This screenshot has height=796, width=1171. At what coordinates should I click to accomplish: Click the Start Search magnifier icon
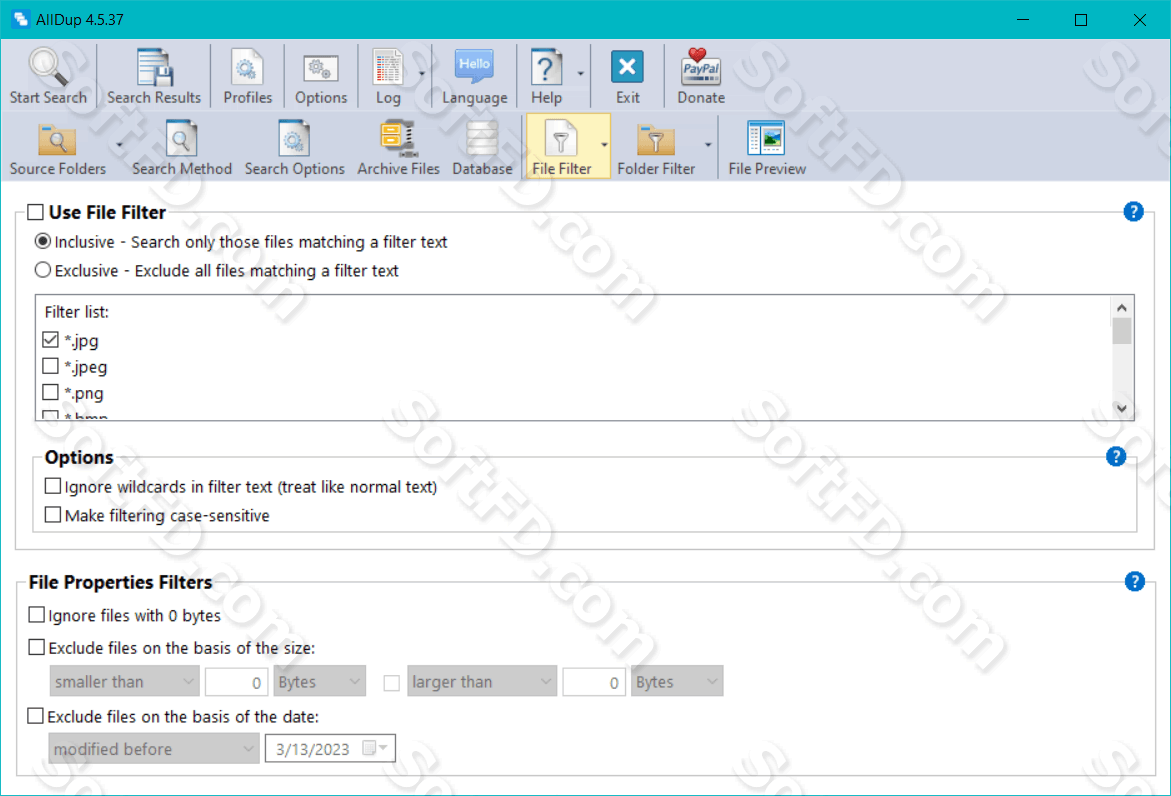[49, 67]
